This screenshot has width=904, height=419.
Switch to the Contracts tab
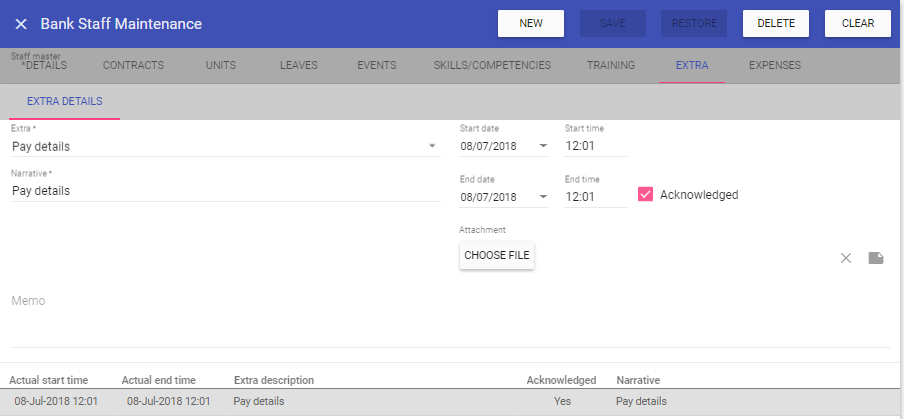point(133,66)
